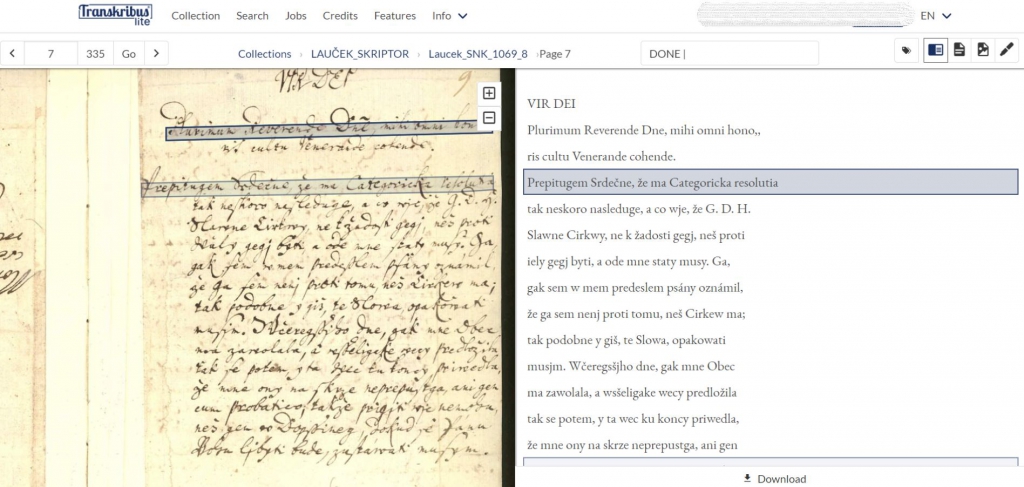Open the tags panel icon
Image resolution: width=1024 pixels, height=487 pixels.
click(x=907, y=50)
